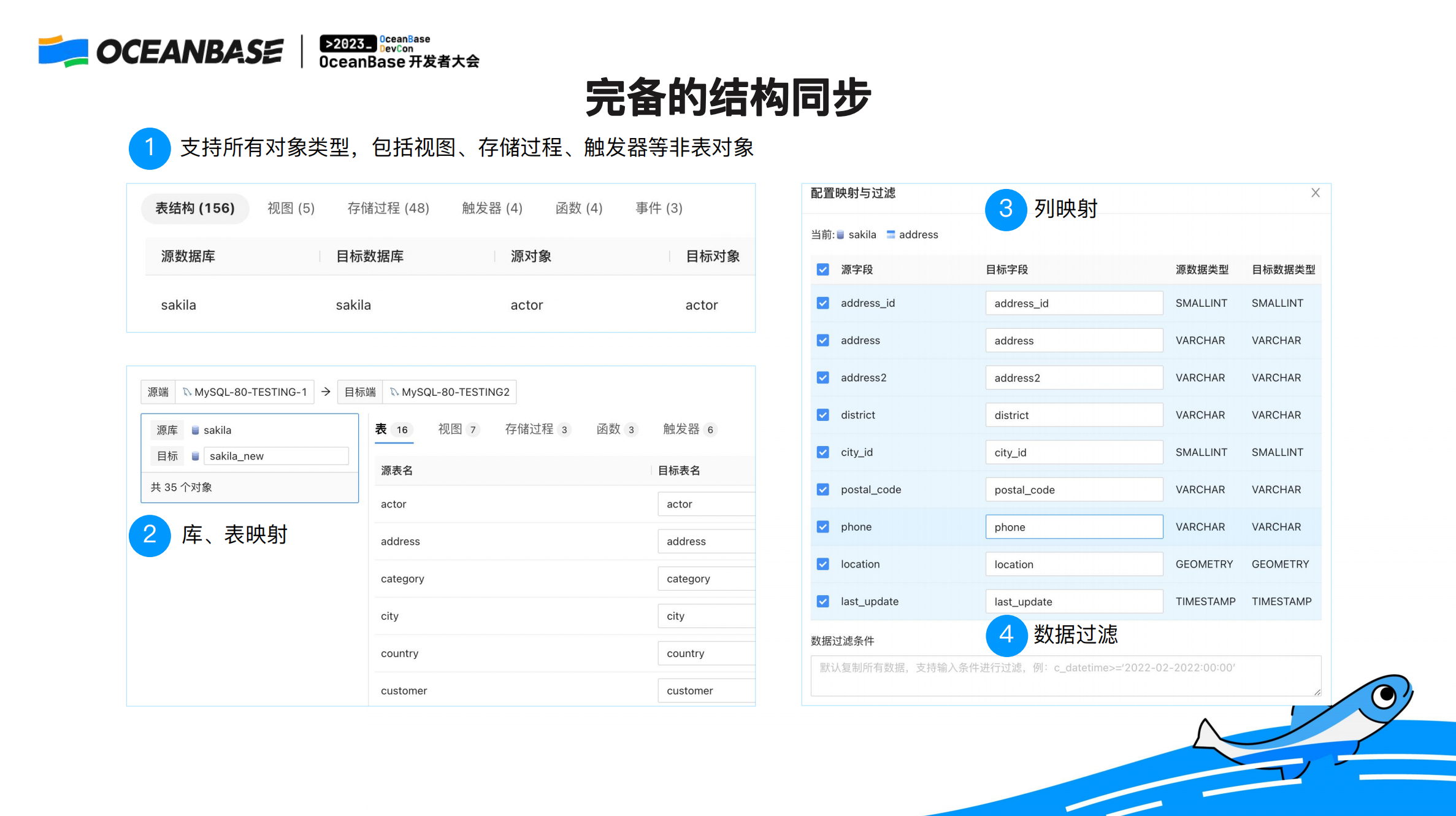Uncheck the select-all checkbox next to 源字段
Viewport: 1456px width, 816px height.
[x=822, y=269]
